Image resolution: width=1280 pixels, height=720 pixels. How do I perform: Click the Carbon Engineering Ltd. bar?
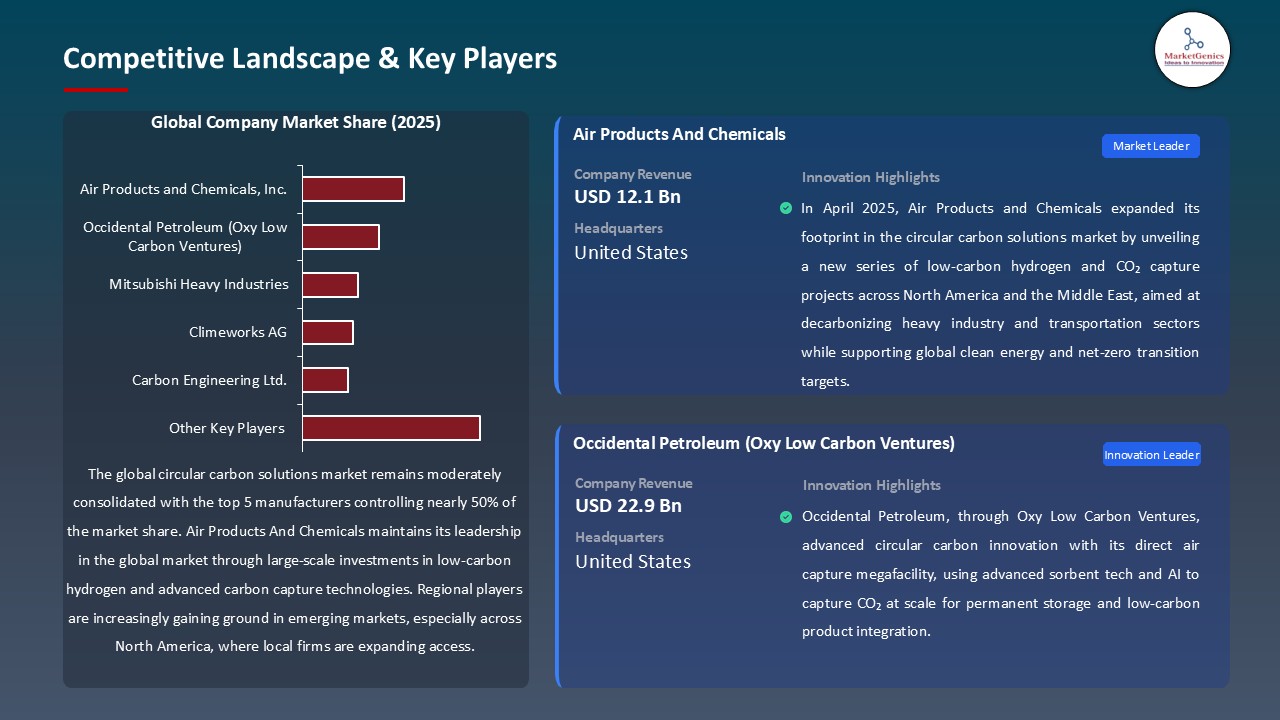[325, 380]
